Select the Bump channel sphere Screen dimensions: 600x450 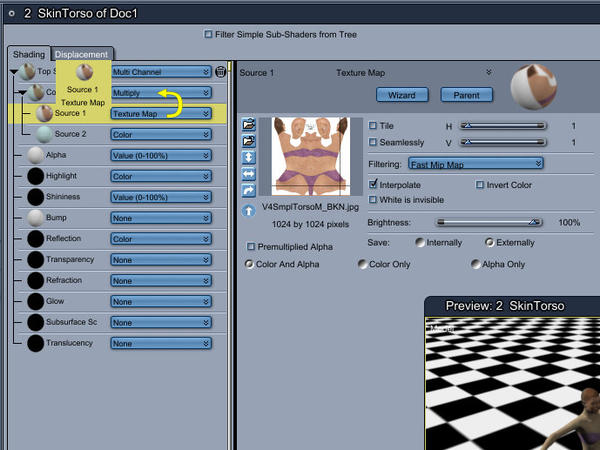pyautogui.click(x=36, y=218)
